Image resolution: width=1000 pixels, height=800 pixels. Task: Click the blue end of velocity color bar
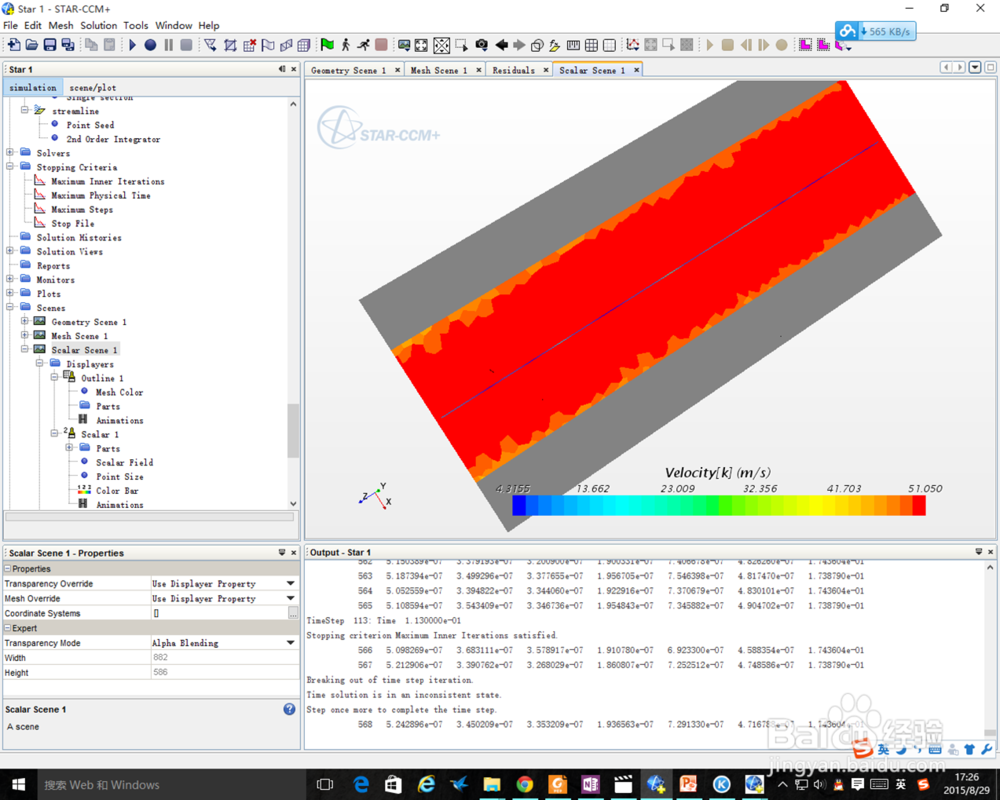coord(519,505)
